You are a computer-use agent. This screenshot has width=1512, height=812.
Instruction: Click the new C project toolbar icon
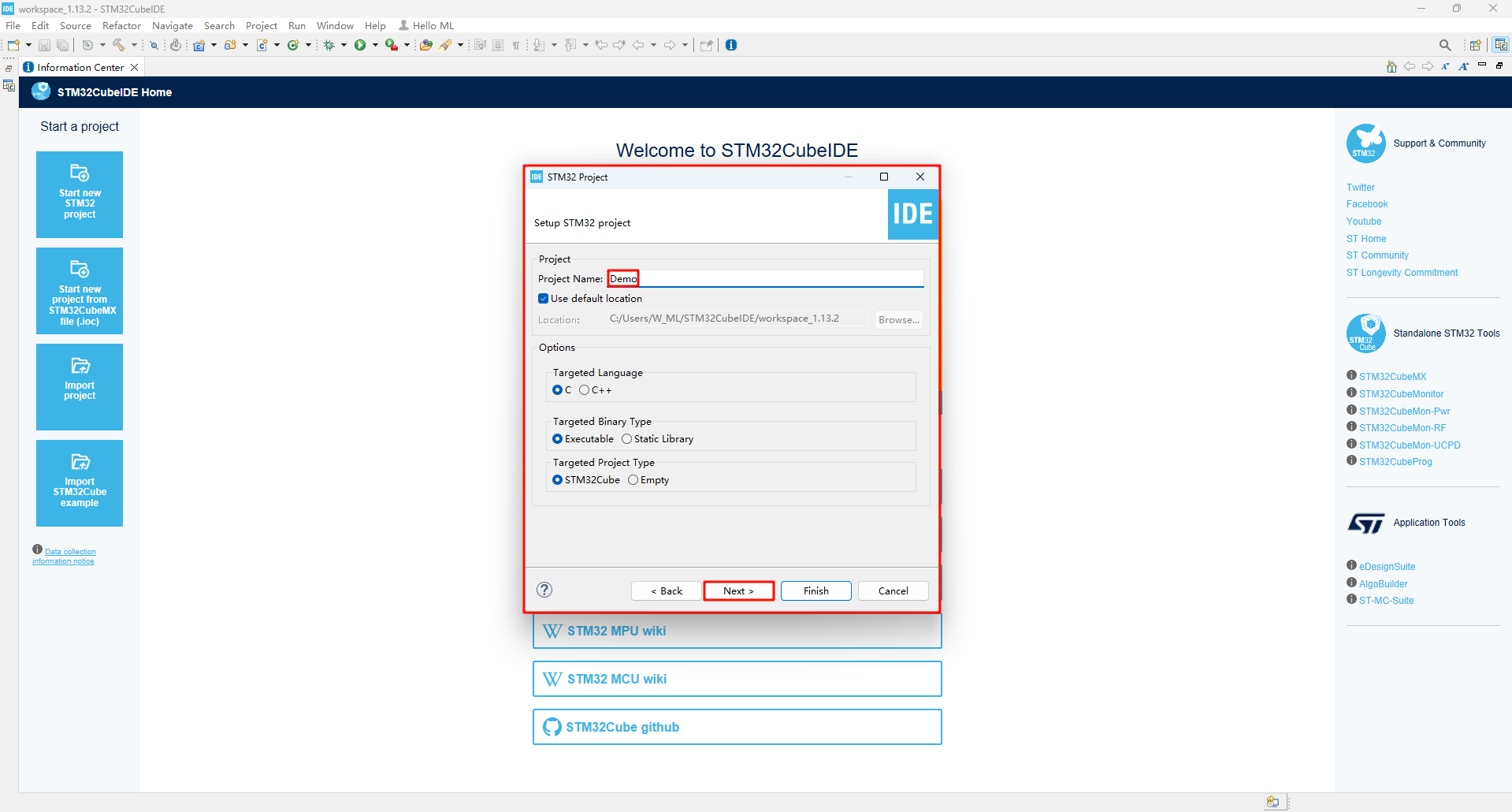click(x=199, y=45)
